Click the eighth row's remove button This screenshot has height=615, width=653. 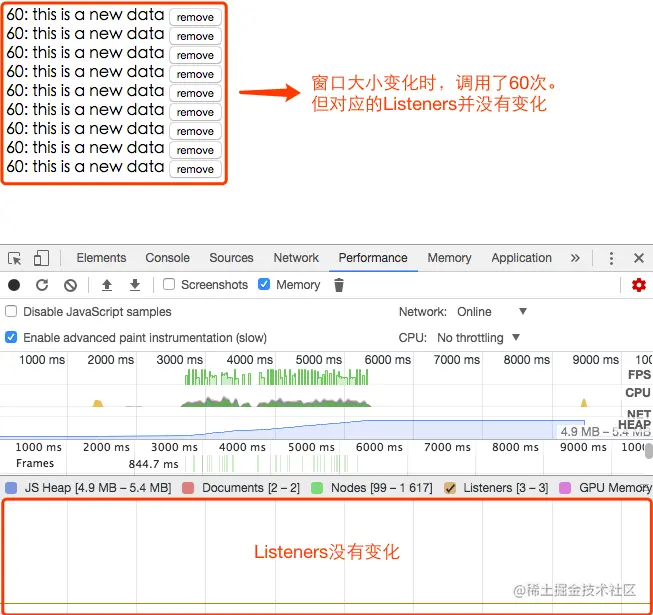pos(195,150)
